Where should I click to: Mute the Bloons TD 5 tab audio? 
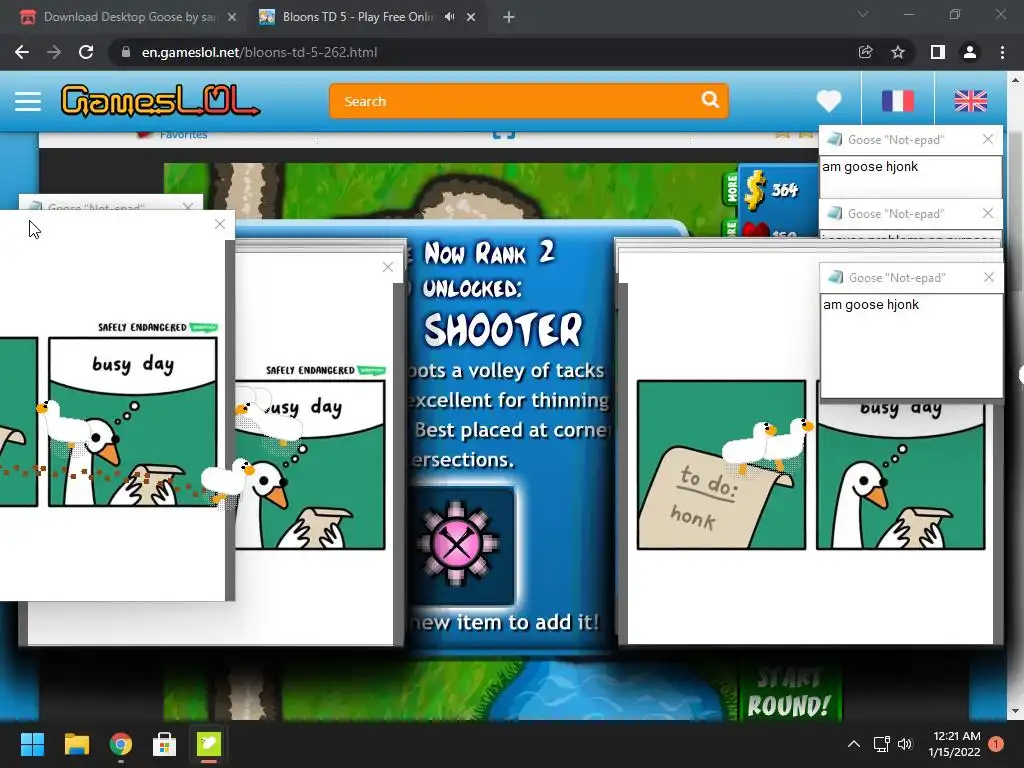pos(449,17)
